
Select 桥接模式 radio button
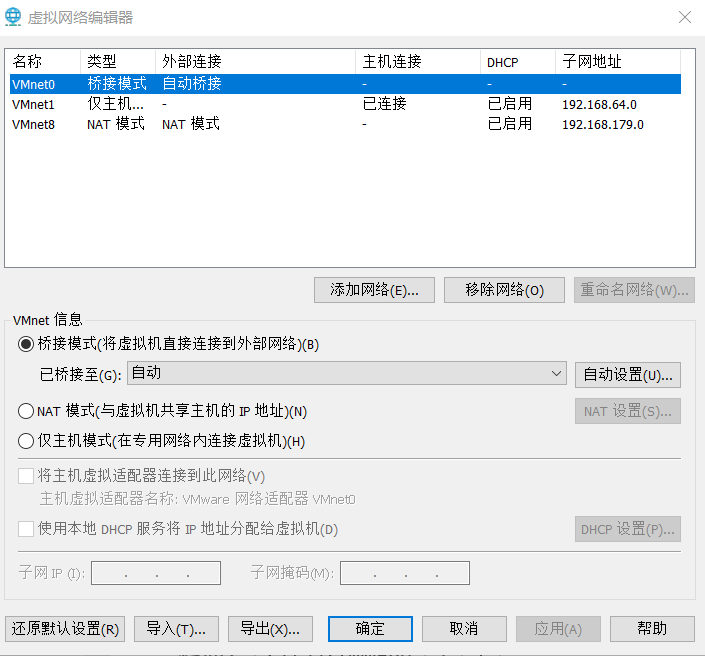[x=26, y=344]
